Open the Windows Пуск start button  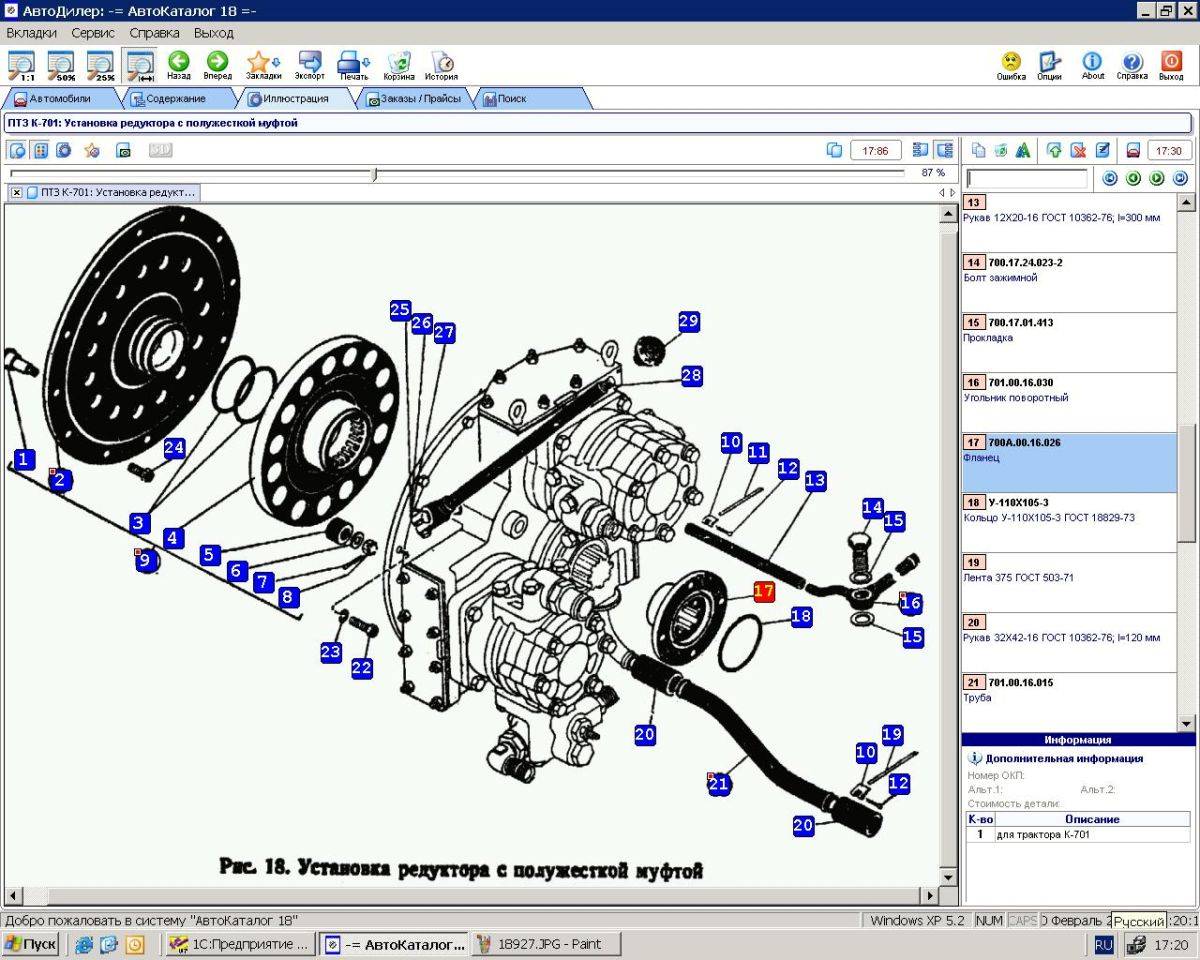(x=31, y=944)
